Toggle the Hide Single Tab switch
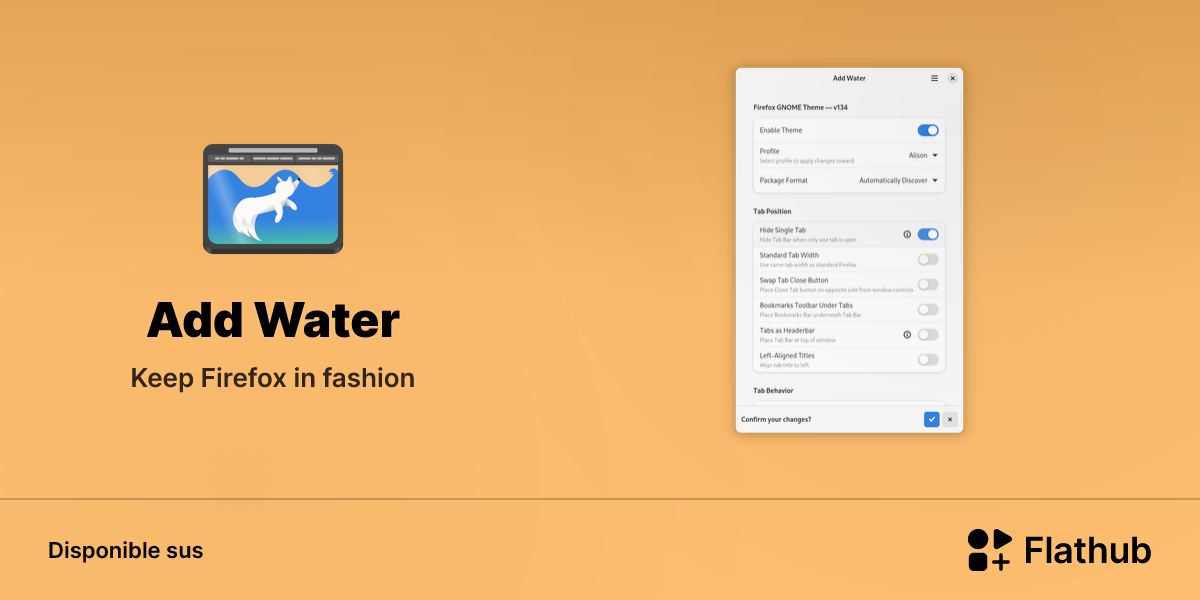The height and width of the screenshot is (600, 1200). (x=928, y=234)
